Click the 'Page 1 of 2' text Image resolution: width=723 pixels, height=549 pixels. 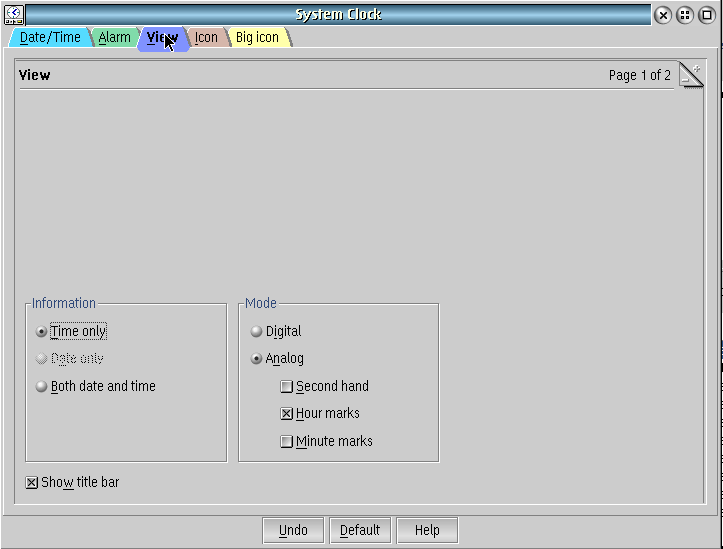[x=640, y=75]
